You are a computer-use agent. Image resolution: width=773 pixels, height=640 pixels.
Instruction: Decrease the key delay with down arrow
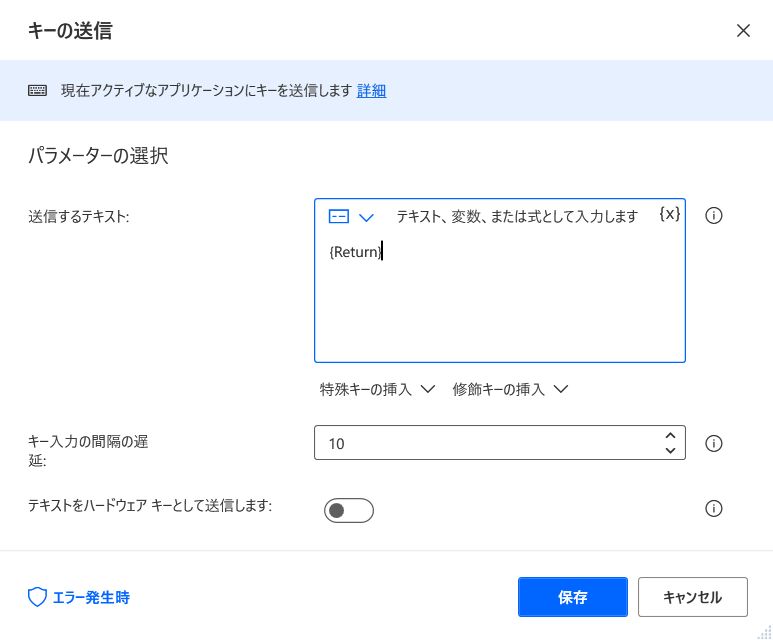tap(670, 450)
